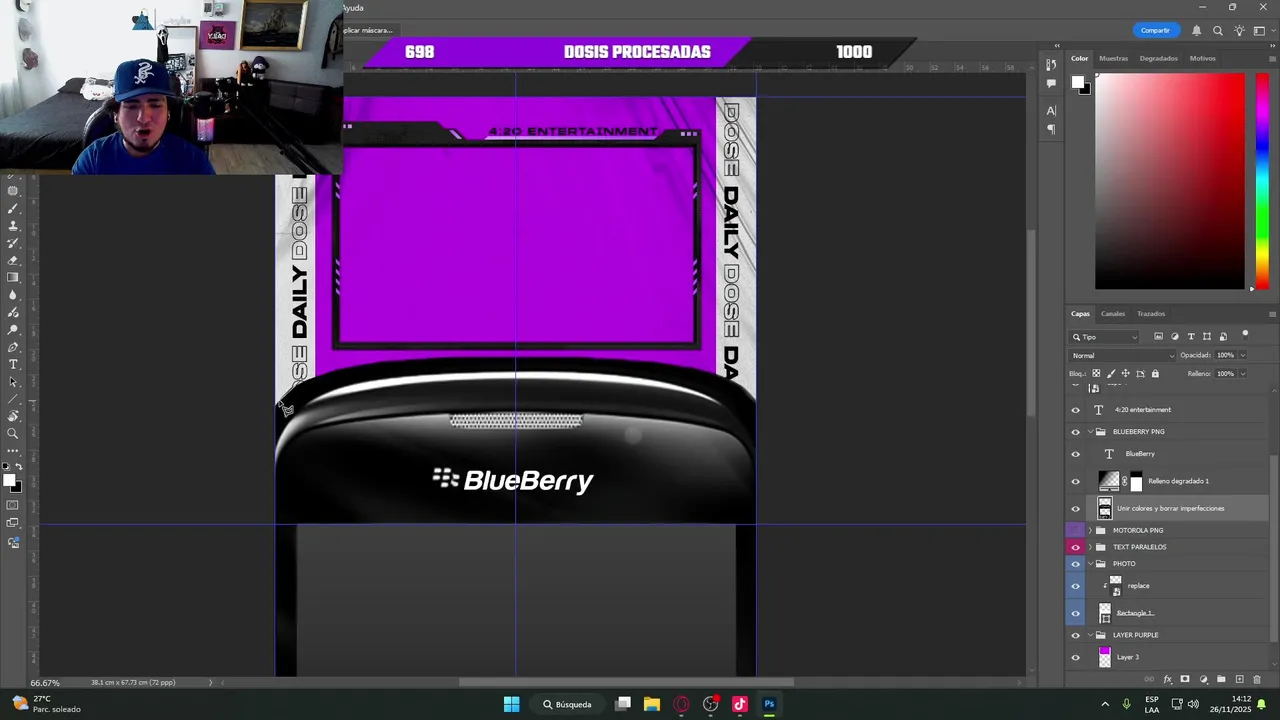Viewport: 1280px width, 720px height.
Task: Hide the TEXT PARALELOS group
Action: point(1076,547)
